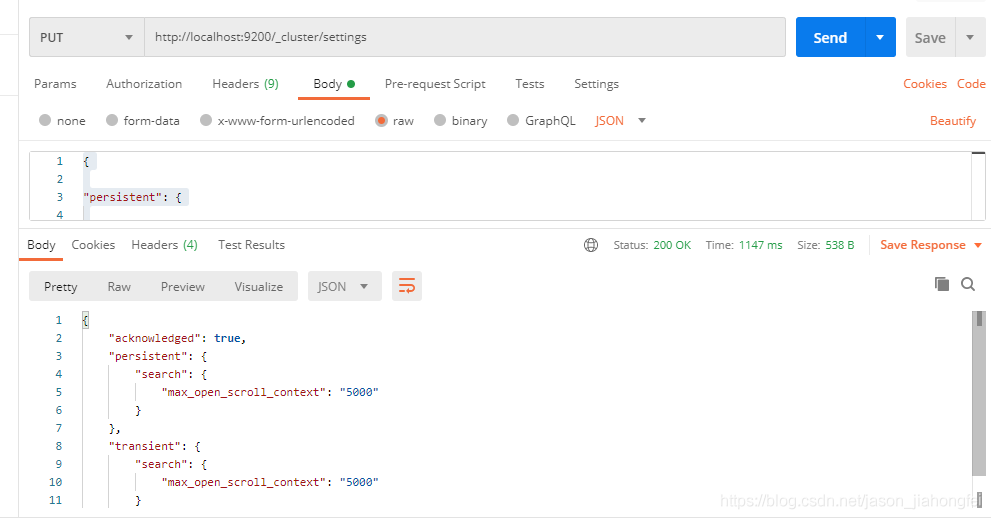Click the wrap lines icon in response

(406, 287)
